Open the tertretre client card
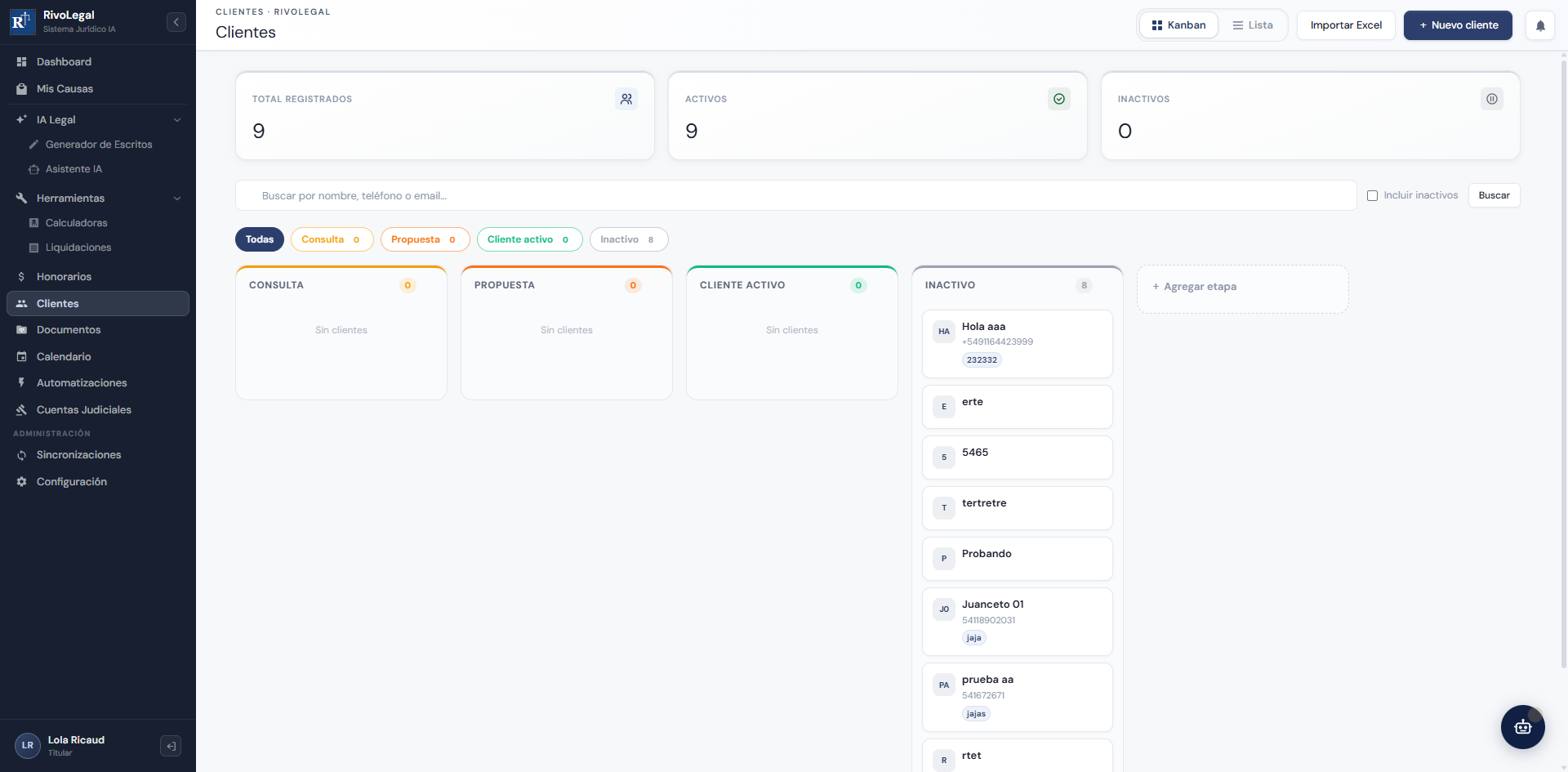 point(1018,508)
